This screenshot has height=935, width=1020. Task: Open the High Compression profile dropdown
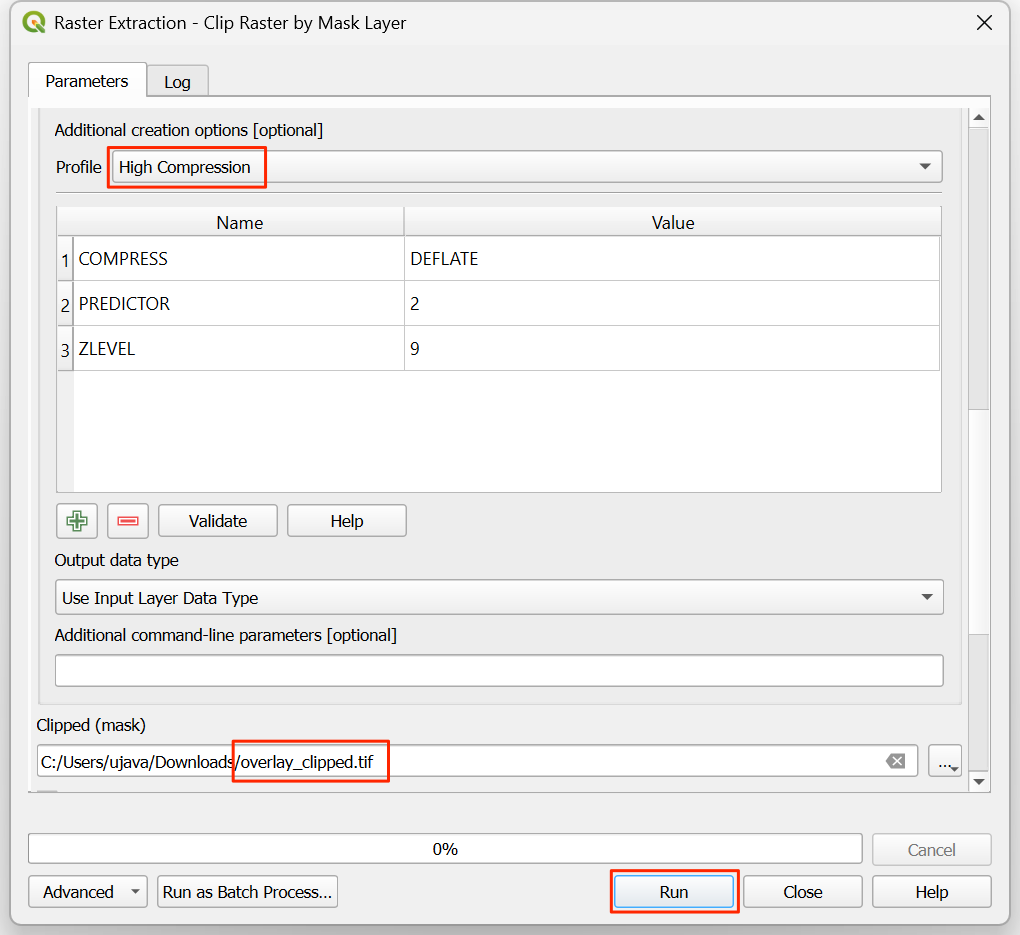pos(526,167)
